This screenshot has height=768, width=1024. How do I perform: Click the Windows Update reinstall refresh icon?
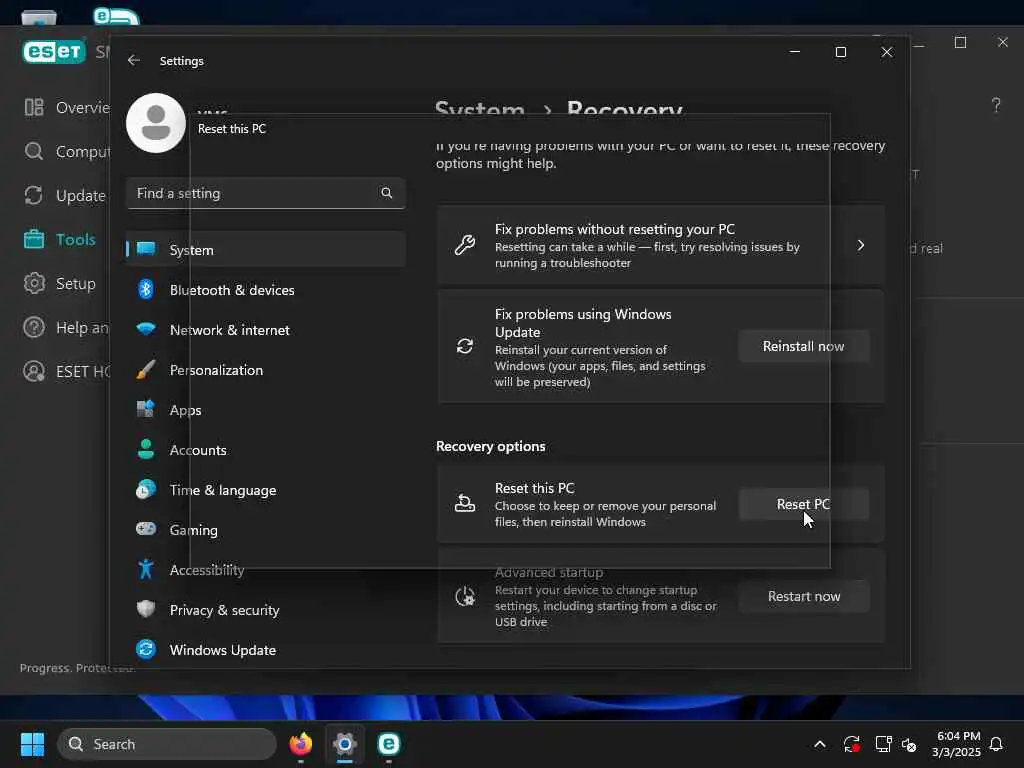pos(465,346)
